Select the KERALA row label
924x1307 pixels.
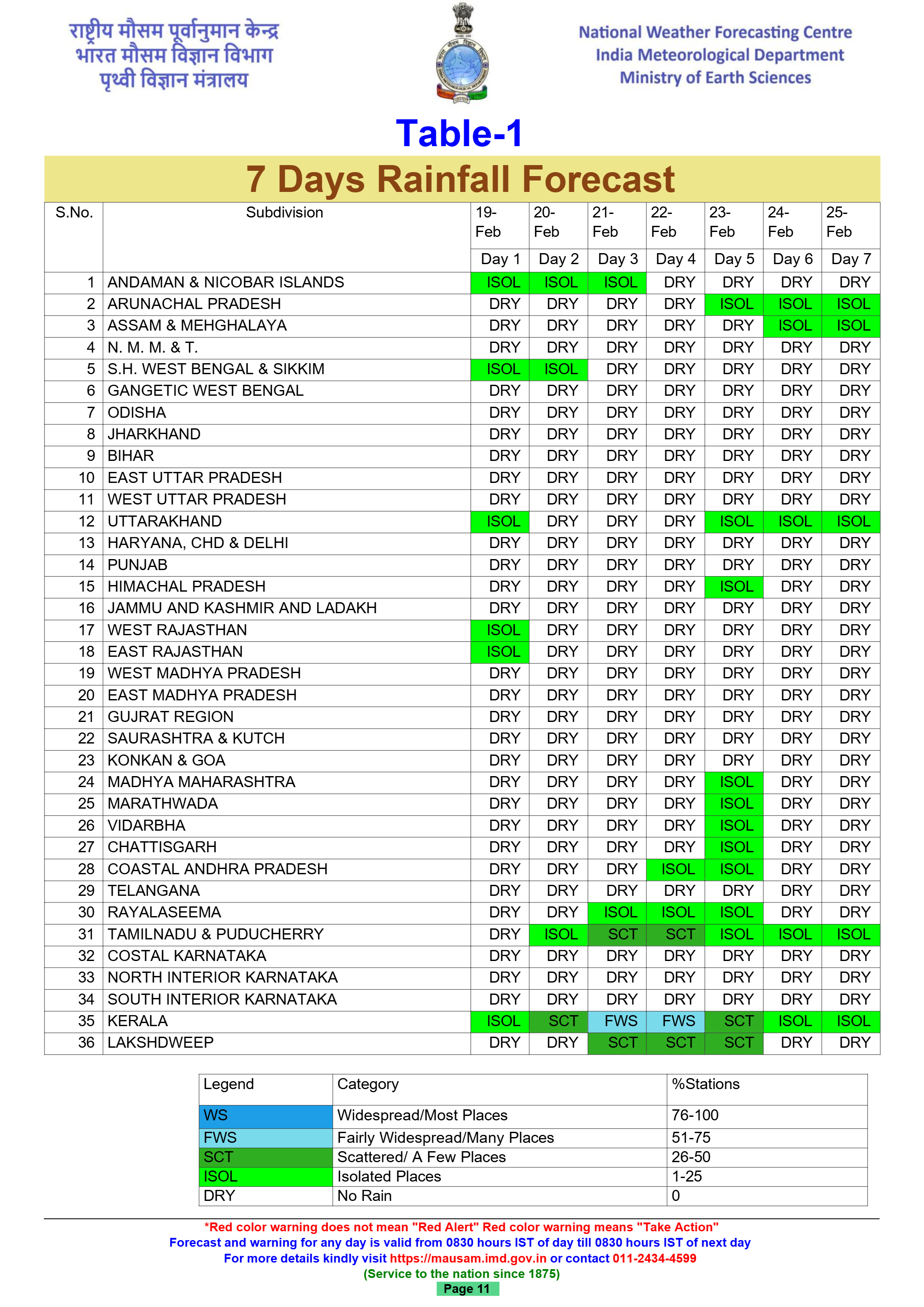tap(138, 1021)
